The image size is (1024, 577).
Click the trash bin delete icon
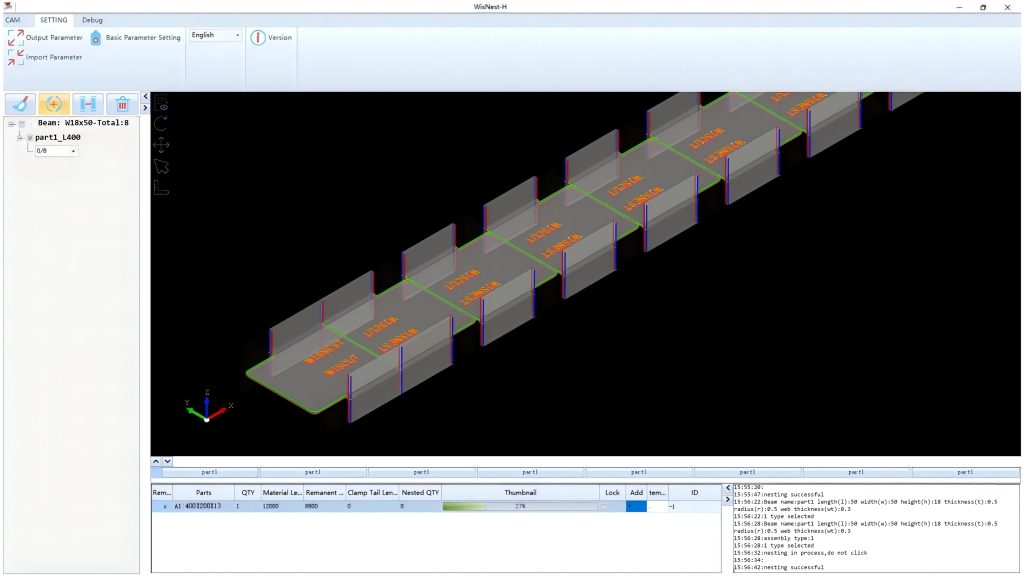121,104
